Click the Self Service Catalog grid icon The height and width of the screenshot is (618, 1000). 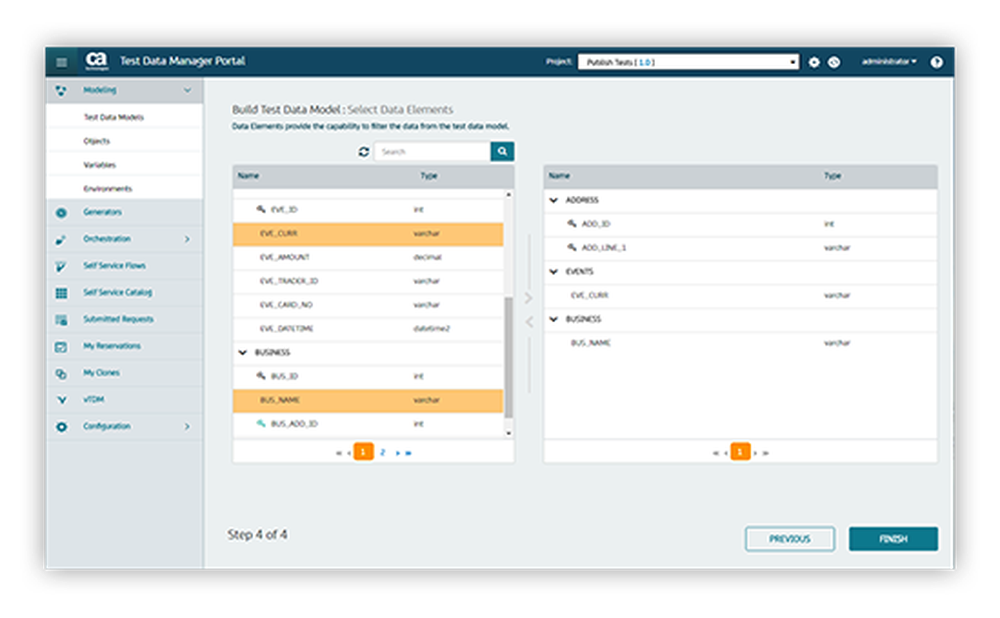click(x=61, y=293)
